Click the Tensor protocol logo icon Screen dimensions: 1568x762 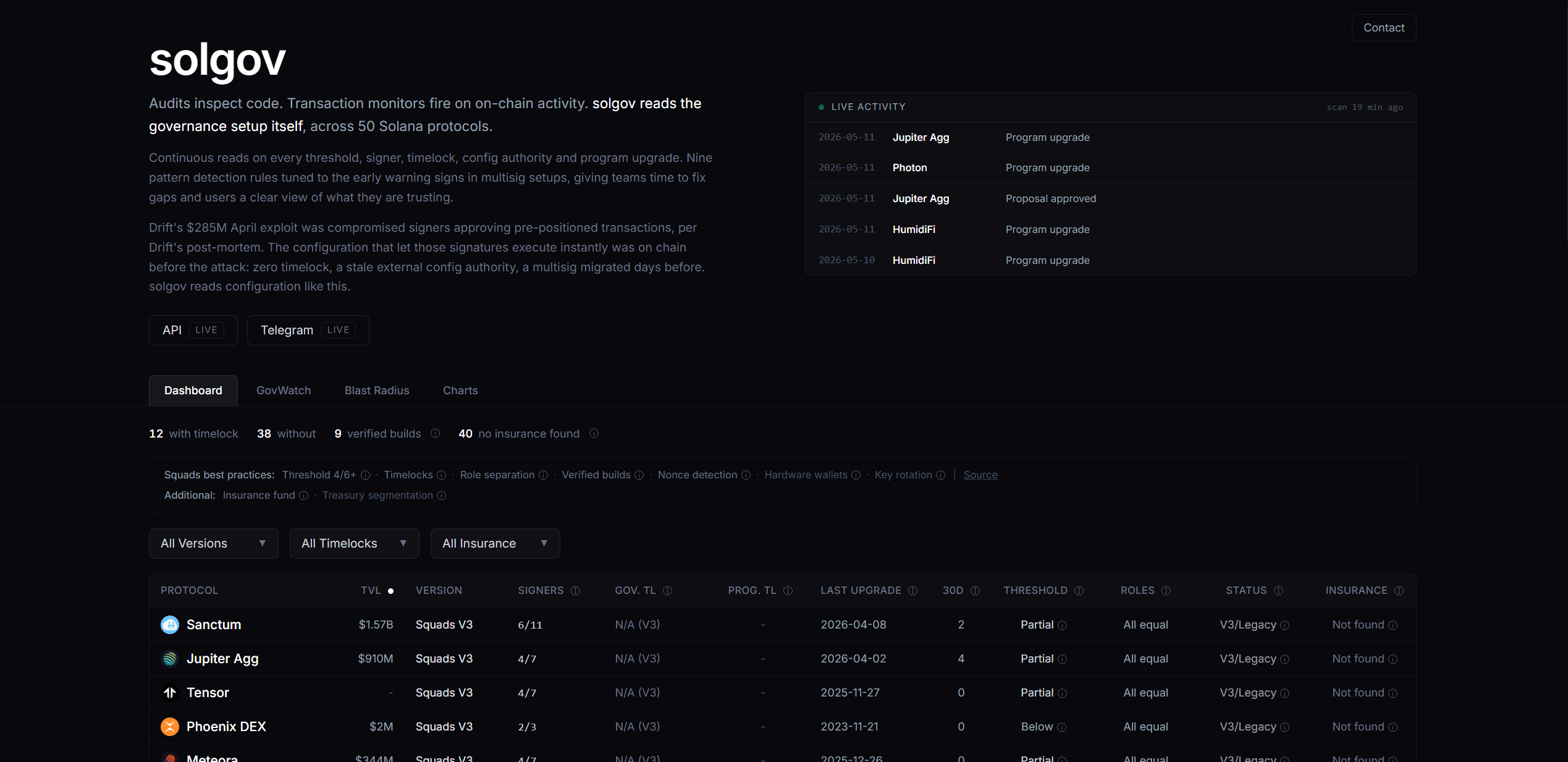tap(170, 693)
